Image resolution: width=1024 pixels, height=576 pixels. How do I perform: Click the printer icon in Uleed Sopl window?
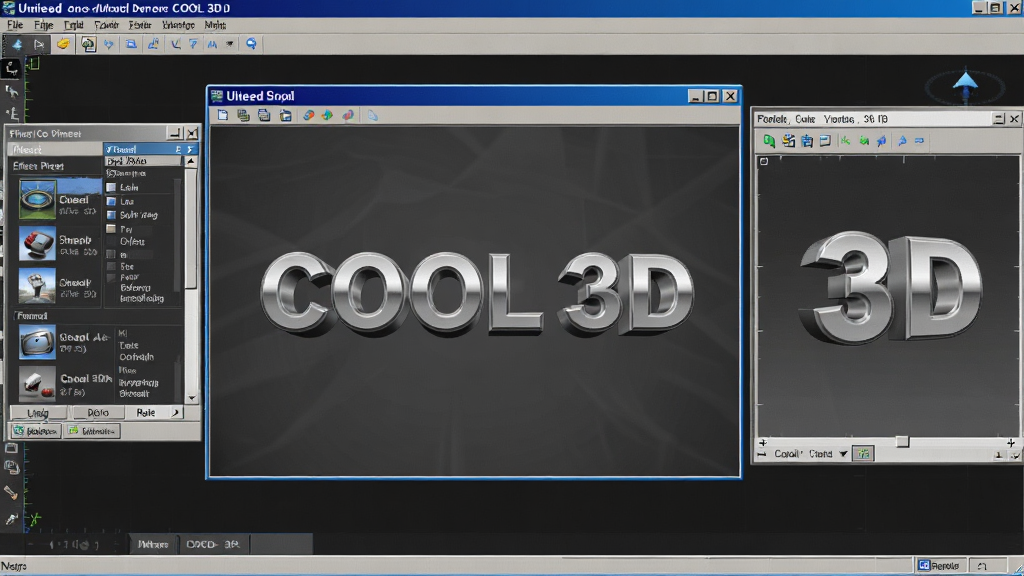[264, 116]
